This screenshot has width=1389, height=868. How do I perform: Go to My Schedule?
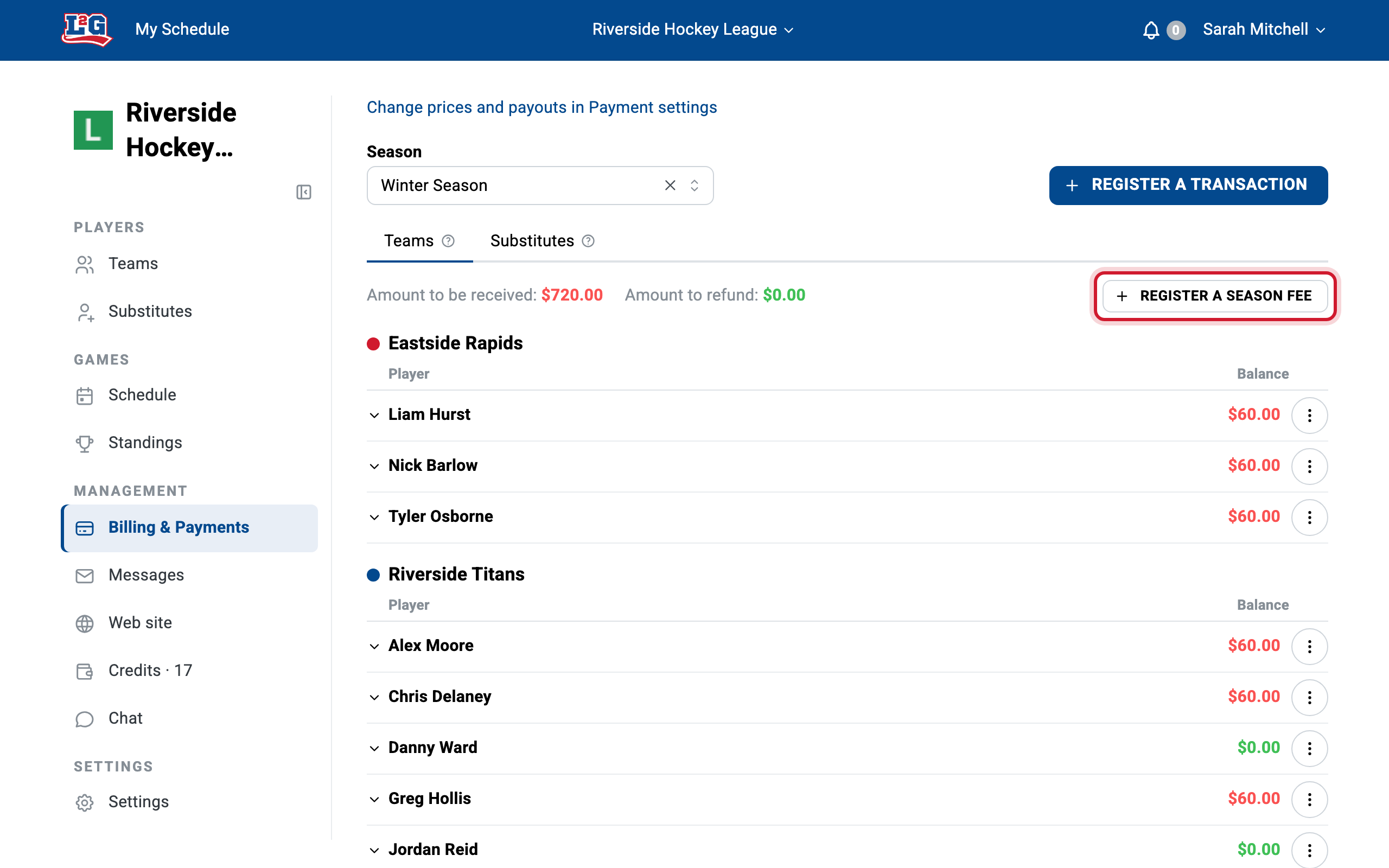tap(182, 29)
